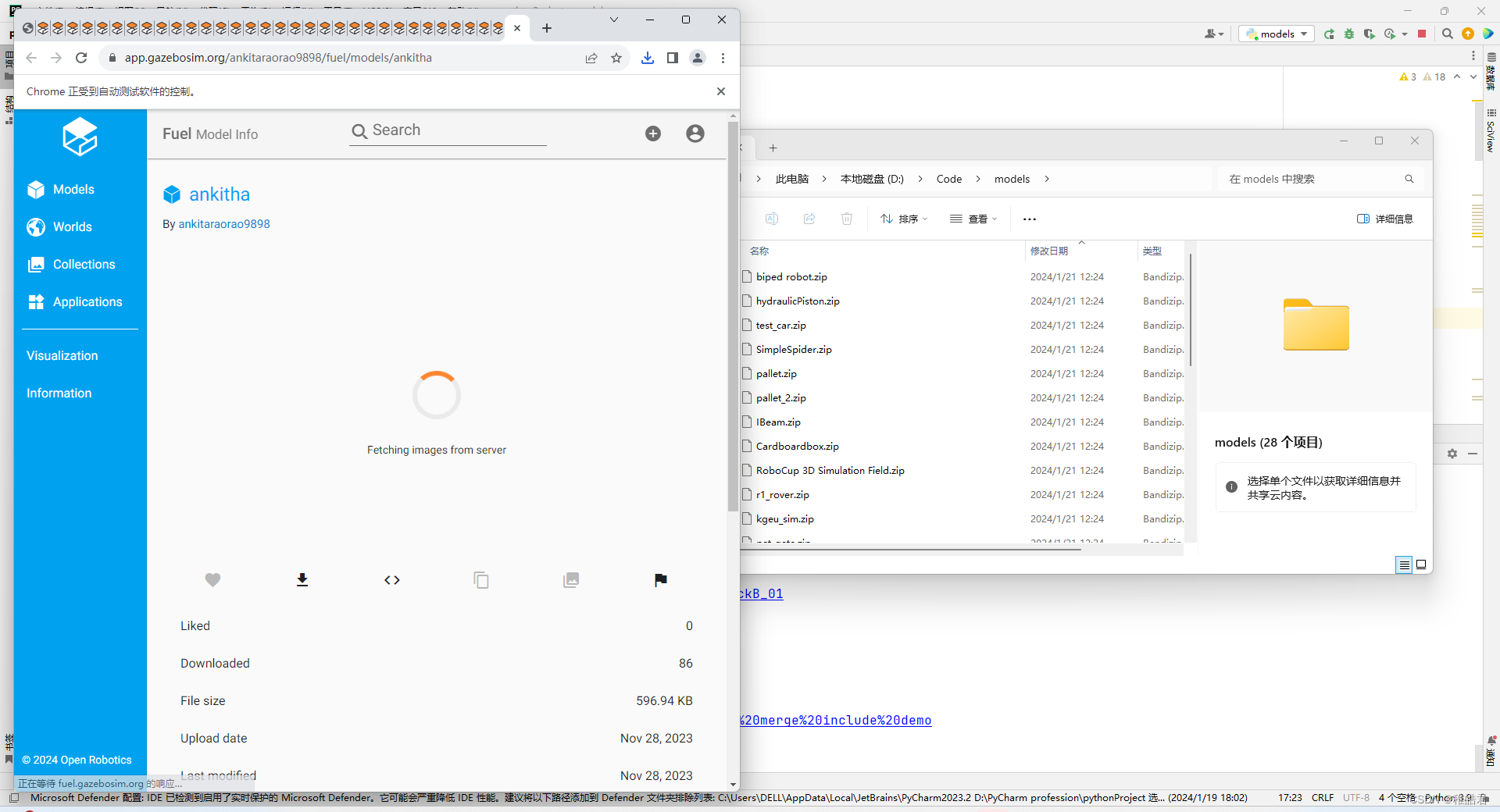This screenshot has height=812, width=1500.
Task: Open ankitaraorao9898 author link
Action: coord(224,224)
